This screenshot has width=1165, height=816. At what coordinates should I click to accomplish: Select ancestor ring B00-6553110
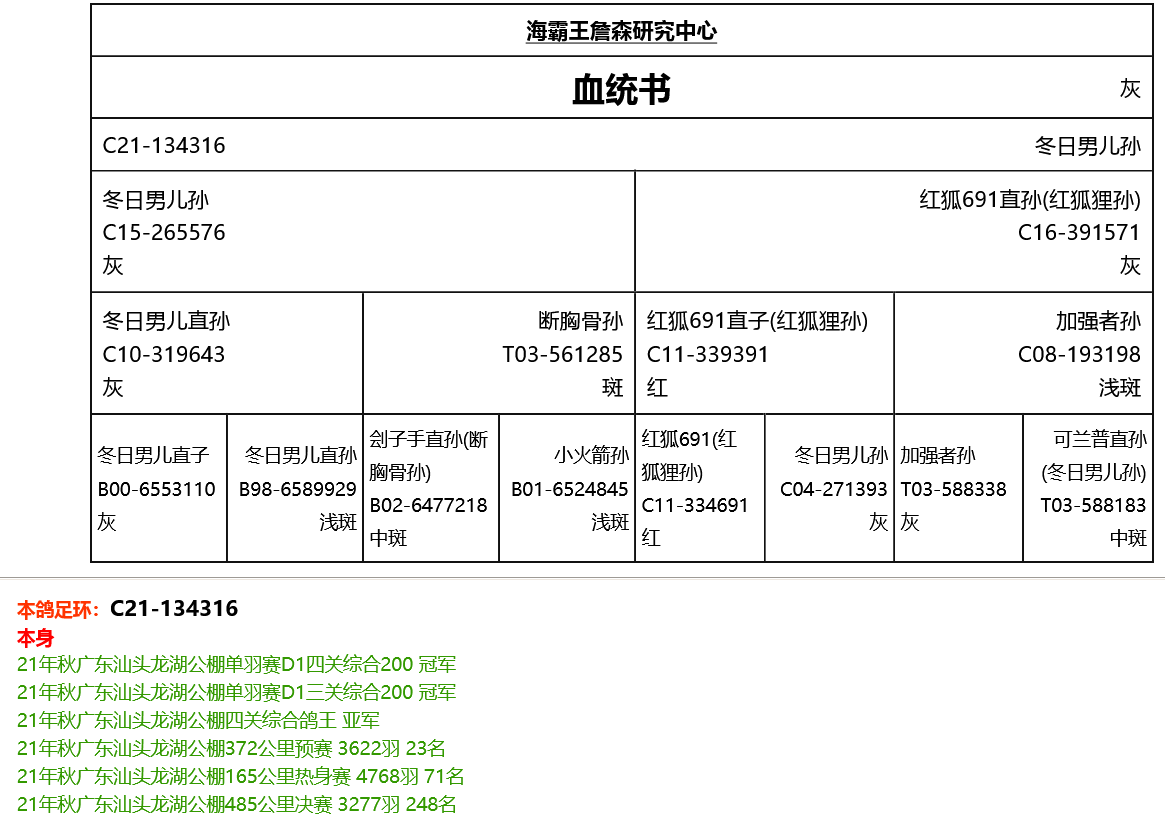tap(157, 489)
